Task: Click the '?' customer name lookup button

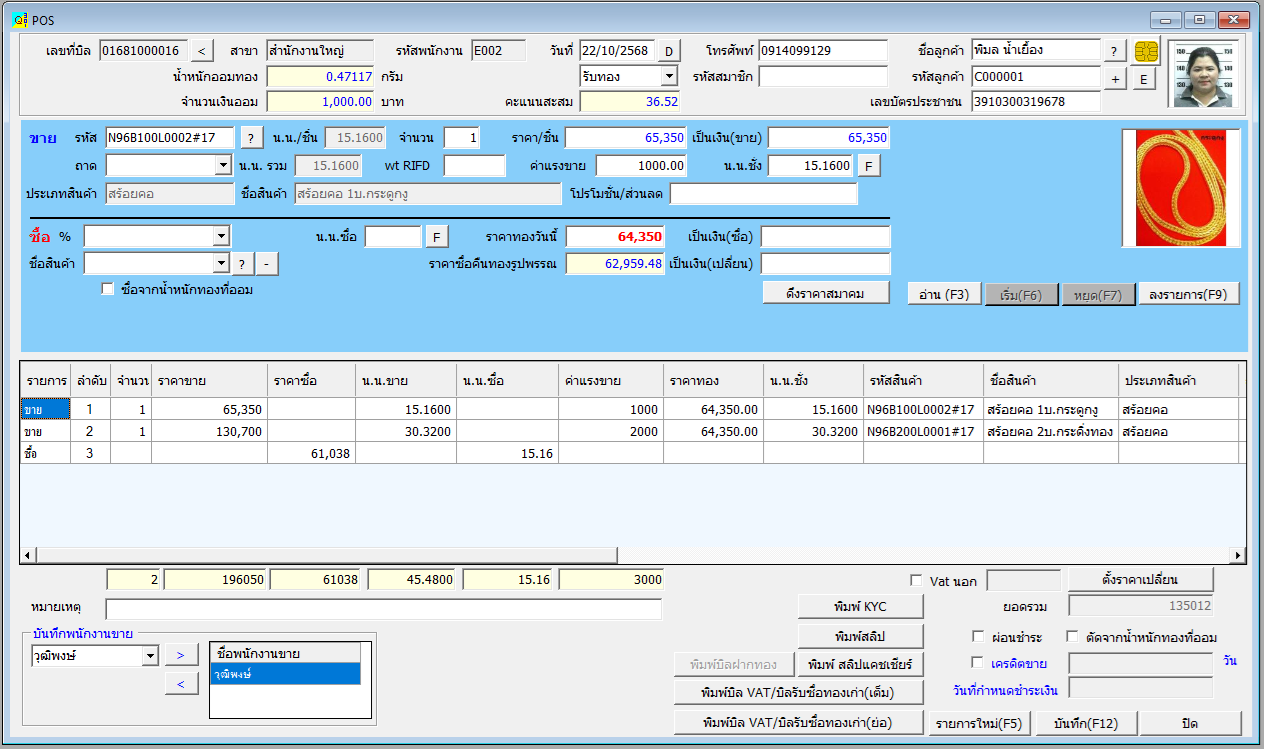Action: [x=1115, y=51]
